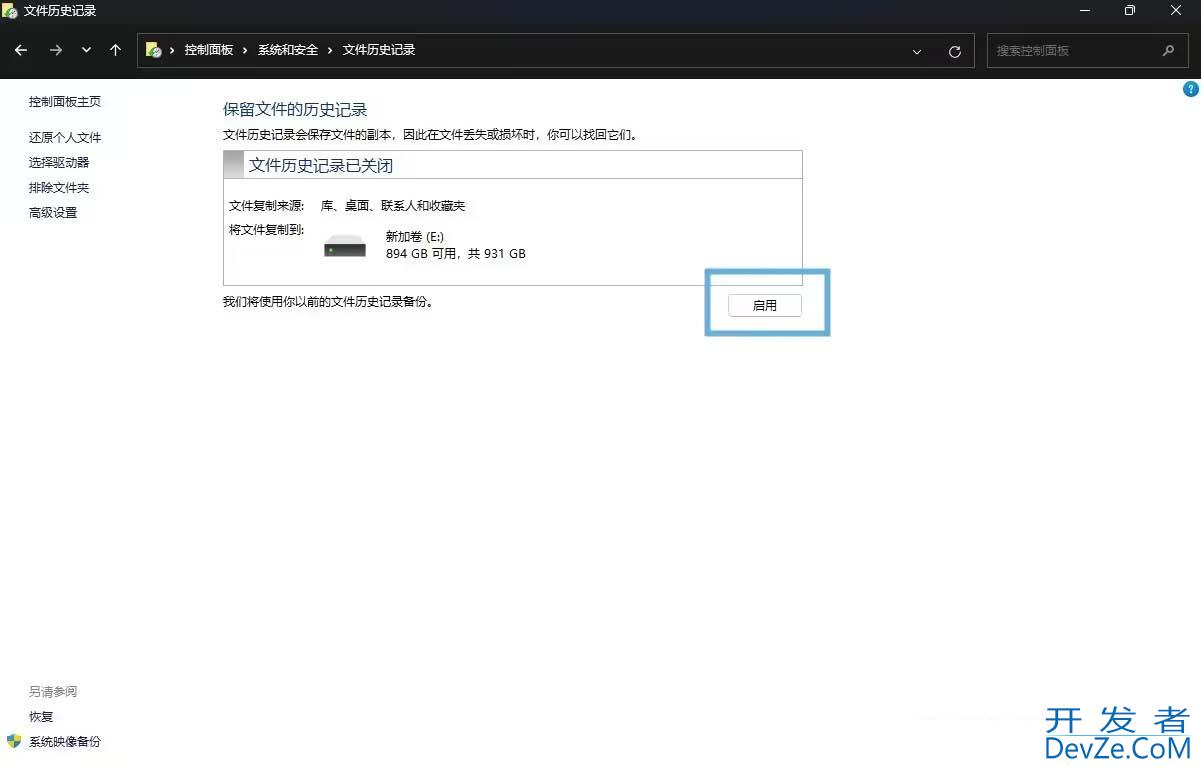
Task: Click the Back navigation arrow
Action: 21,50
